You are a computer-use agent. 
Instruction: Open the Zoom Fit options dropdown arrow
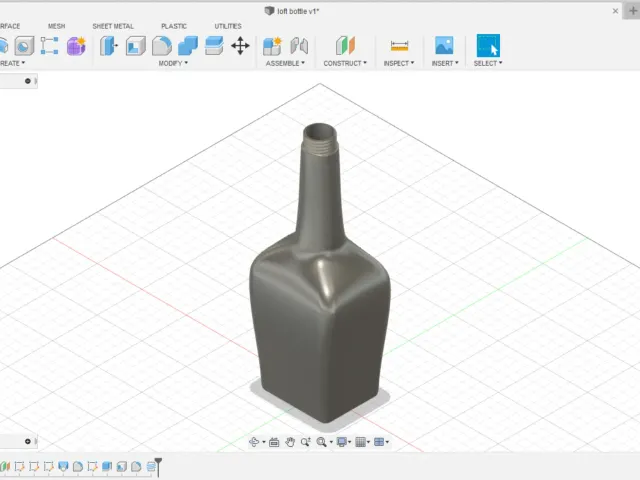click(331, 442)
